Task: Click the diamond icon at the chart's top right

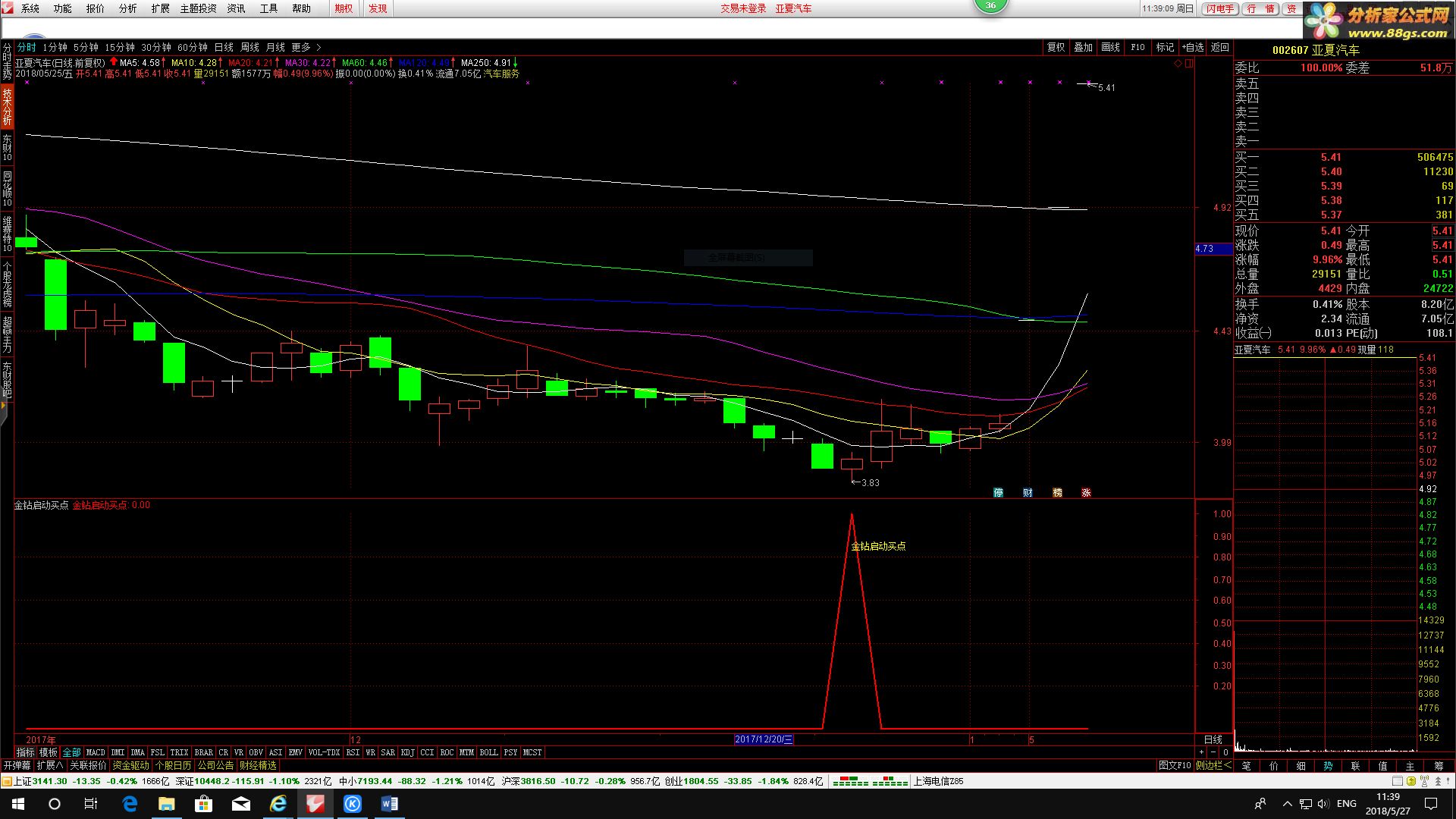Action: pyautogui.click(x=1178, y=64)
